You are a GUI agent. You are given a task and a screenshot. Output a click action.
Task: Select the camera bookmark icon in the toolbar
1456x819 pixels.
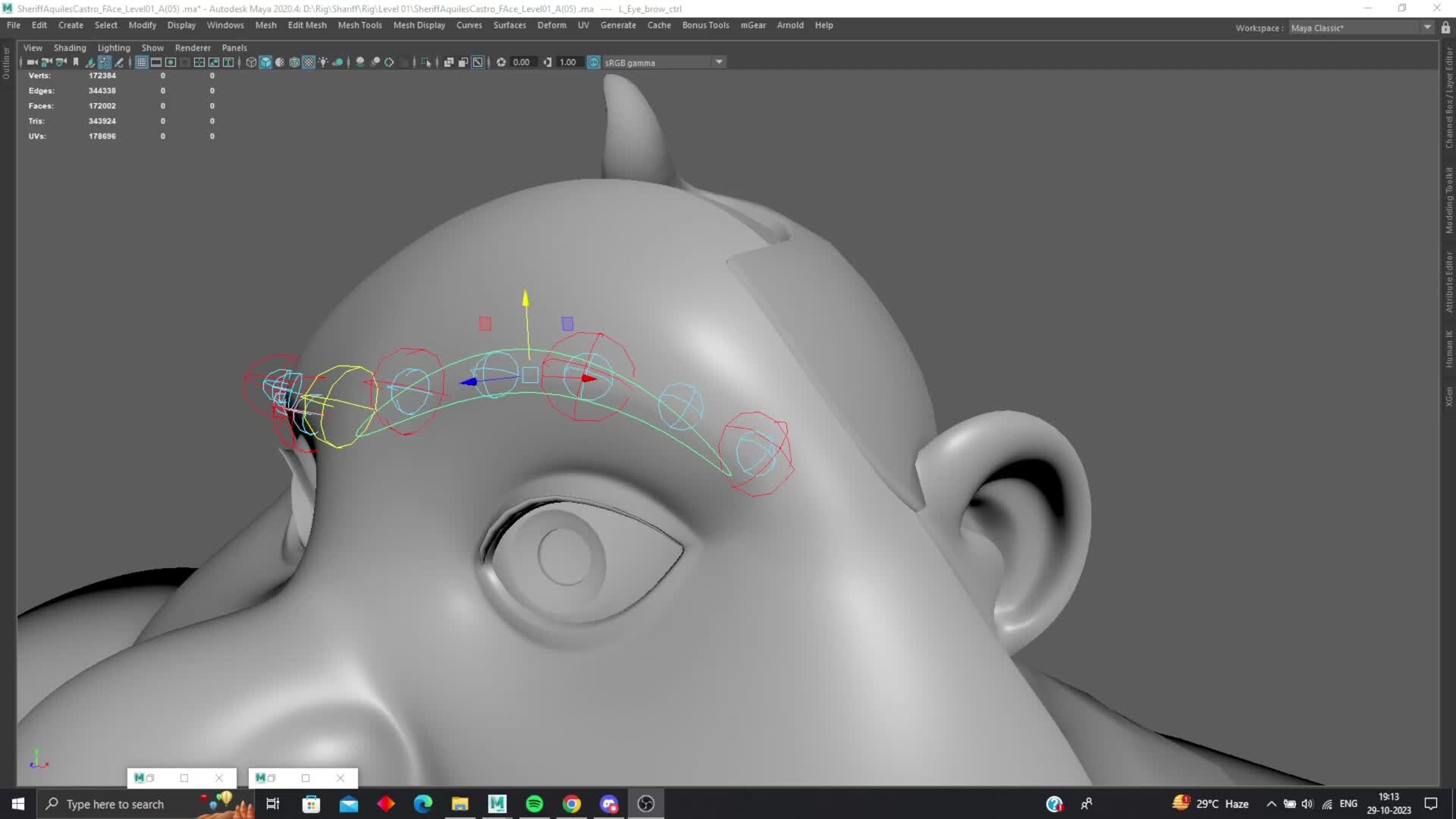tap(75, 62)
